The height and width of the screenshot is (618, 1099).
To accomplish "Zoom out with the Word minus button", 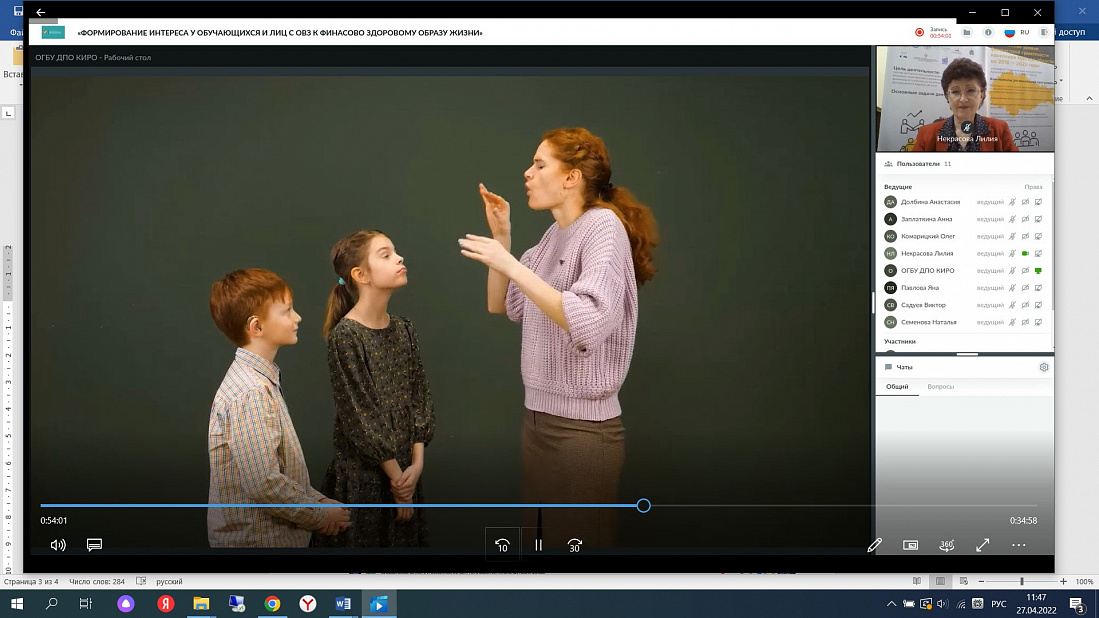I will pos(981,582).
